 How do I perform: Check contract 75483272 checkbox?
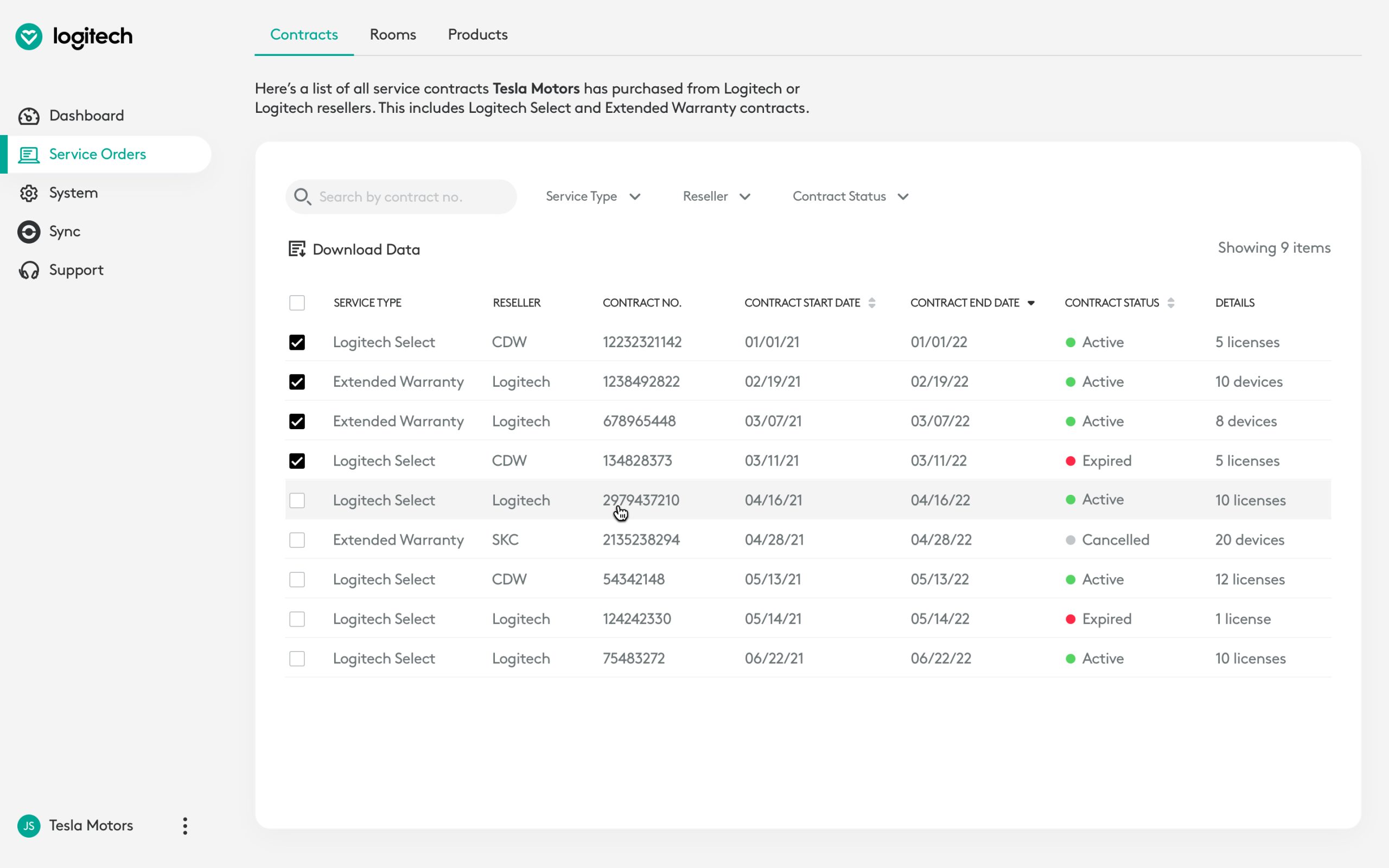coord(297,659)
